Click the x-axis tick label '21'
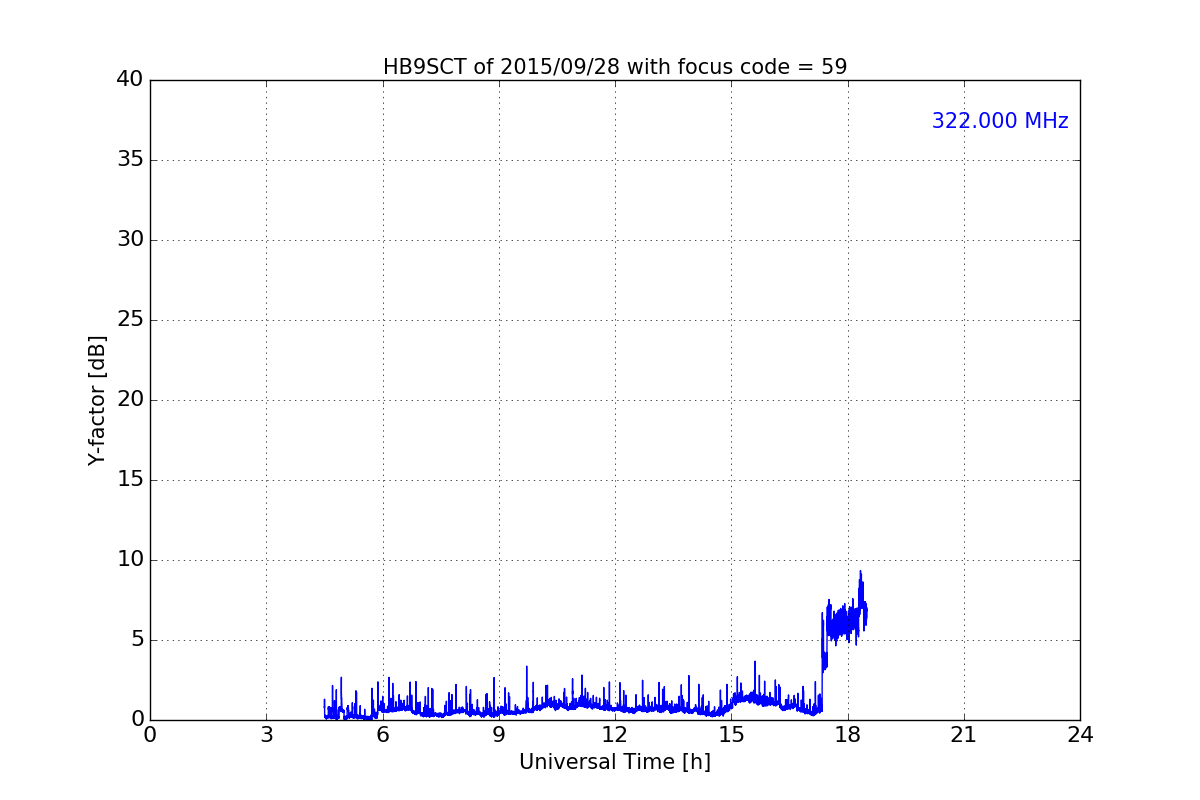Image resolution: width=1200 pixels, height=800 pixels. 964,735
